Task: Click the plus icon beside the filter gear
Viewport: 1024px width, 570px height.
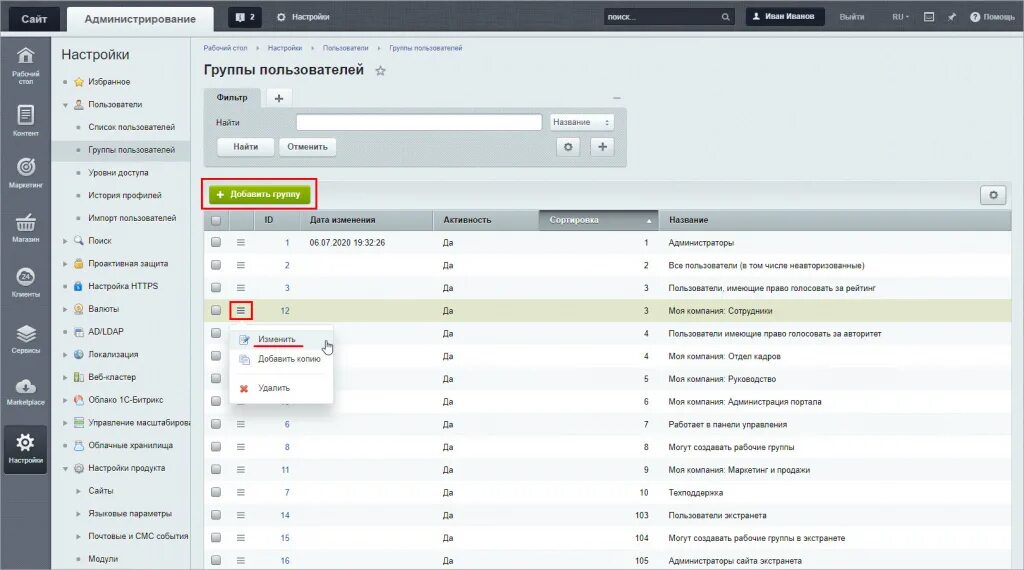Action: (602, 147)
